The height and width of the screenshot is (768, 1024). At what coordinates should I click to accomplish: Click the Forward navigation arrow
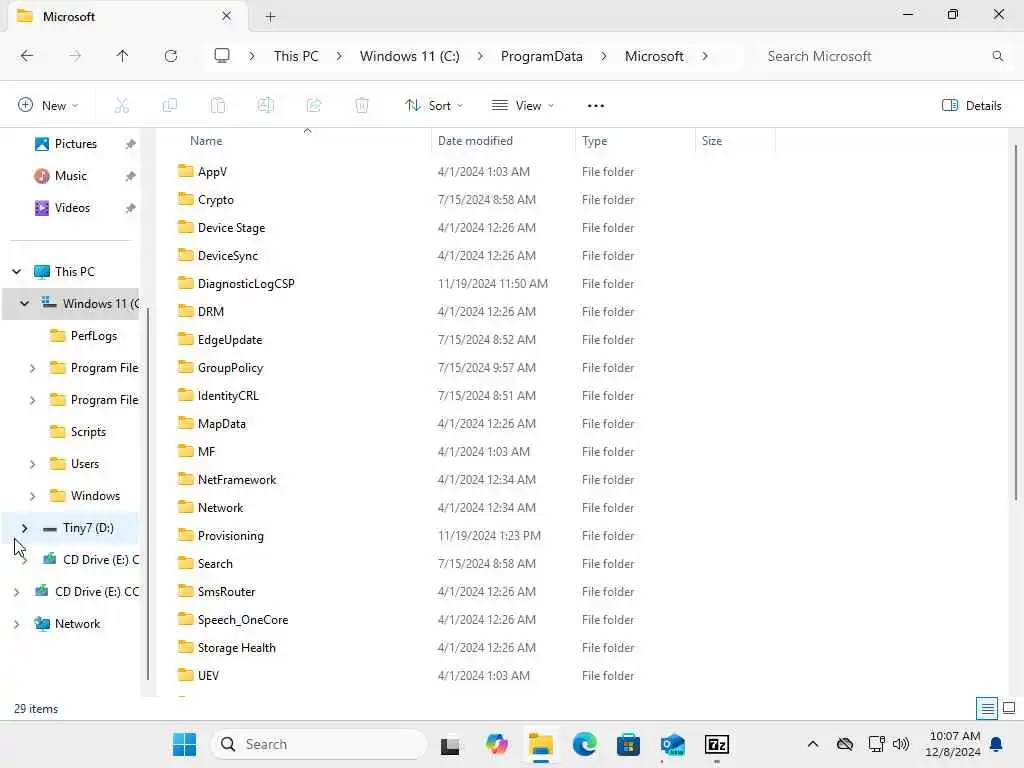click(75, 56)
